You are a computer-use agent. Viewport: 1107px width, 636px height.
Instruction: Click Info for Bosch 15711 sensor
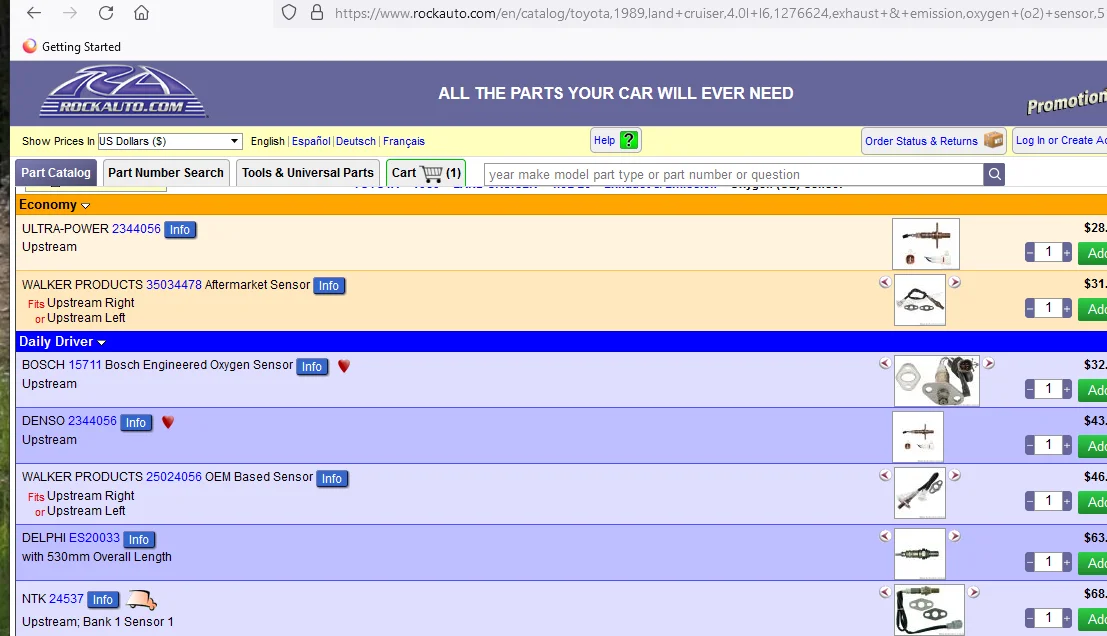click(x=312, y=366)
